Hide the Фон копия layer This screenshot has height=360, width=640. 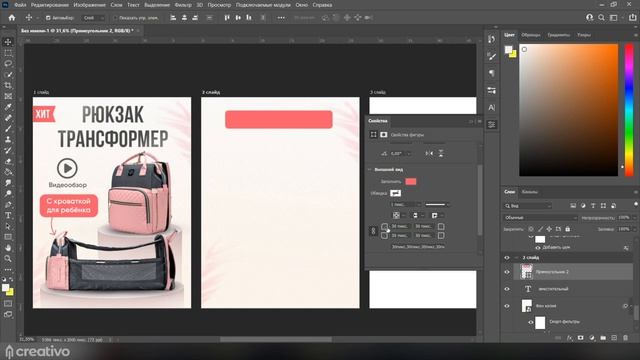coord(507,306)
